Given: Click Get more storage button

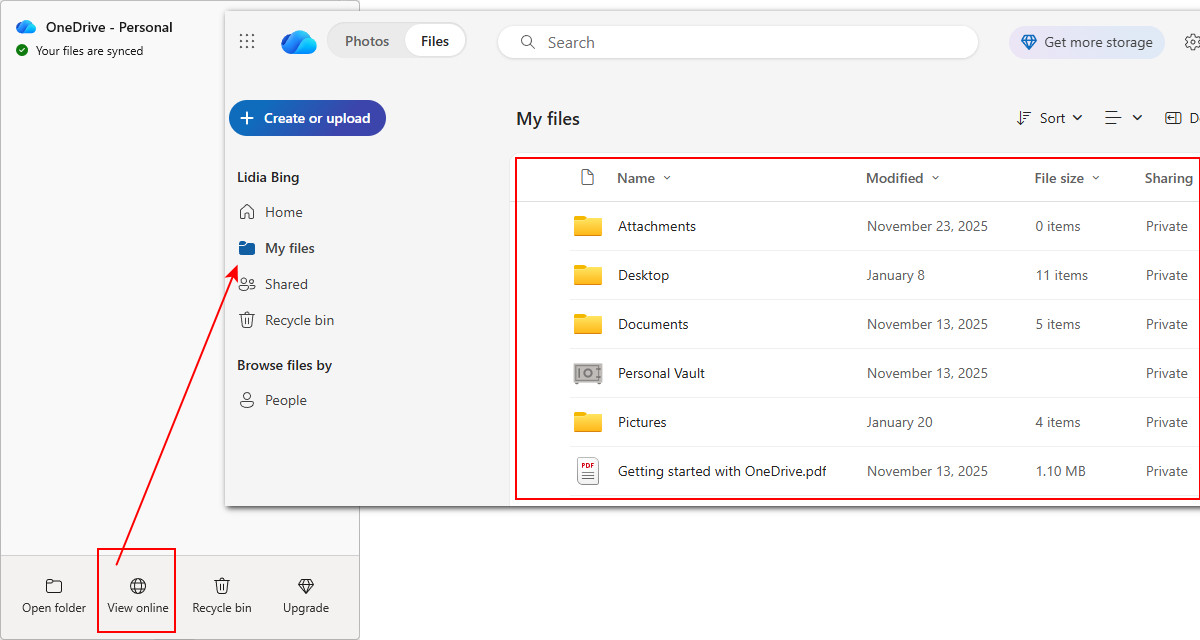Looking at the screenshot, I should click(x=1087, y=42).
